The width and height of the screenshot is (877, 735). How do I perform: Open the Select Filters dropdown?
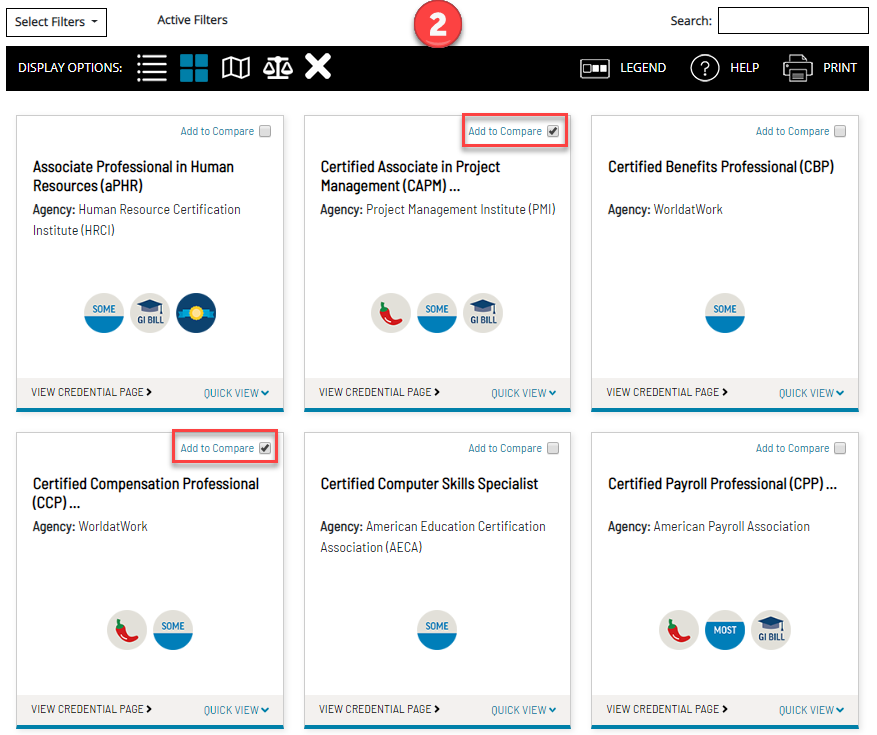pos(56,22)
